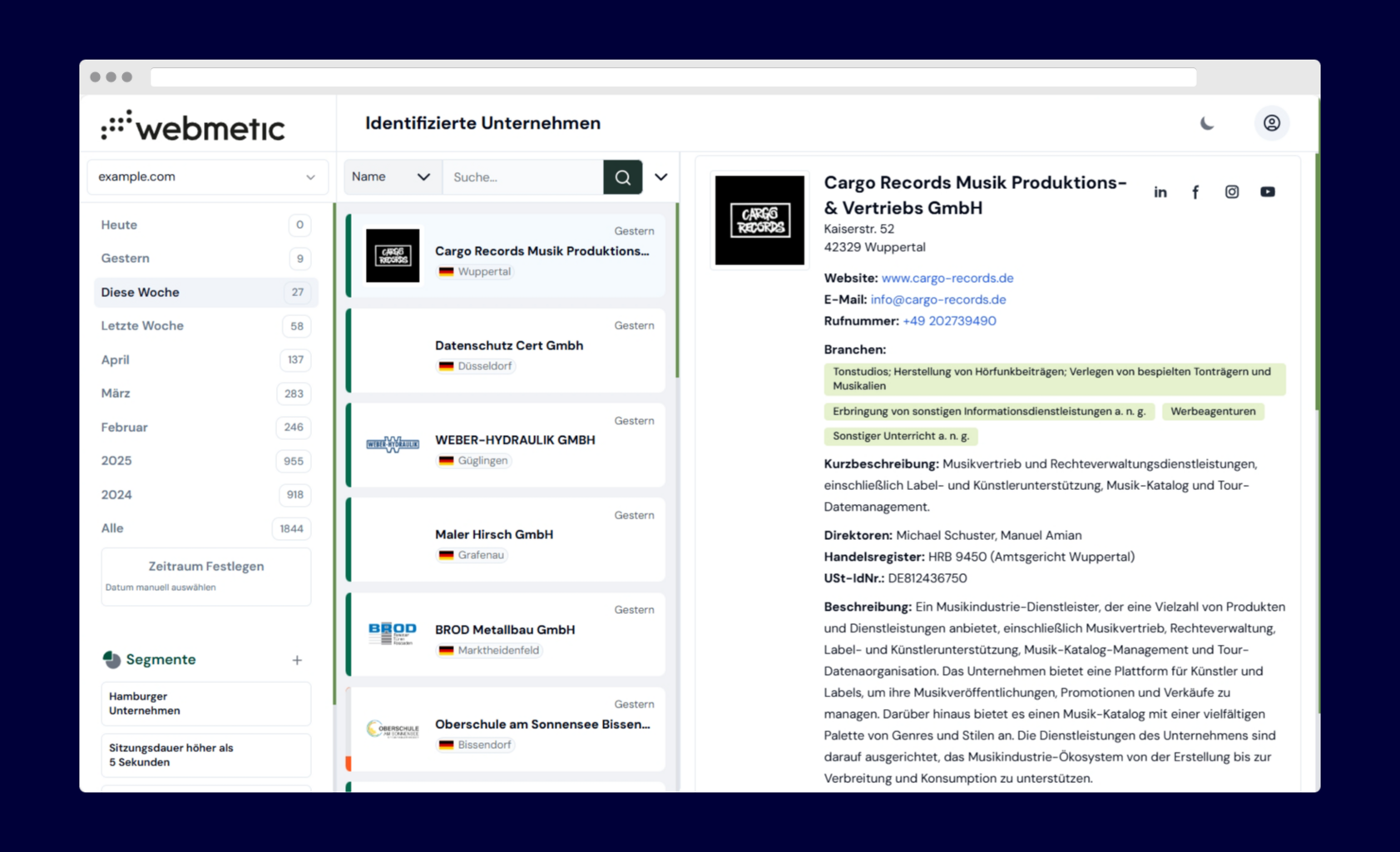Click the info@cargo-records.de email link
Viewport: 1400px width, 852px height.
[937, 300]
